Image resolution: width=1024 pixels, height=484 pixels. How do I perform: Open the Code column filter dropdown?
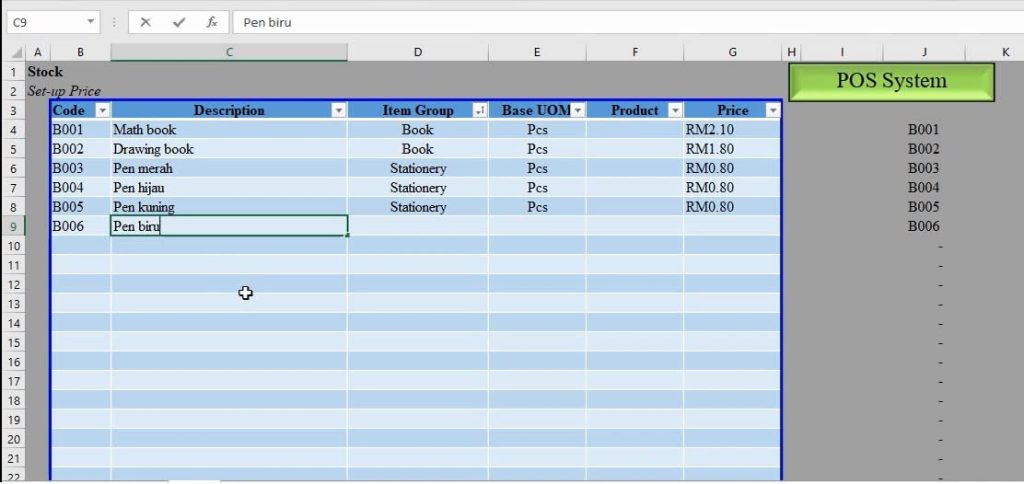tap(101, 110)
